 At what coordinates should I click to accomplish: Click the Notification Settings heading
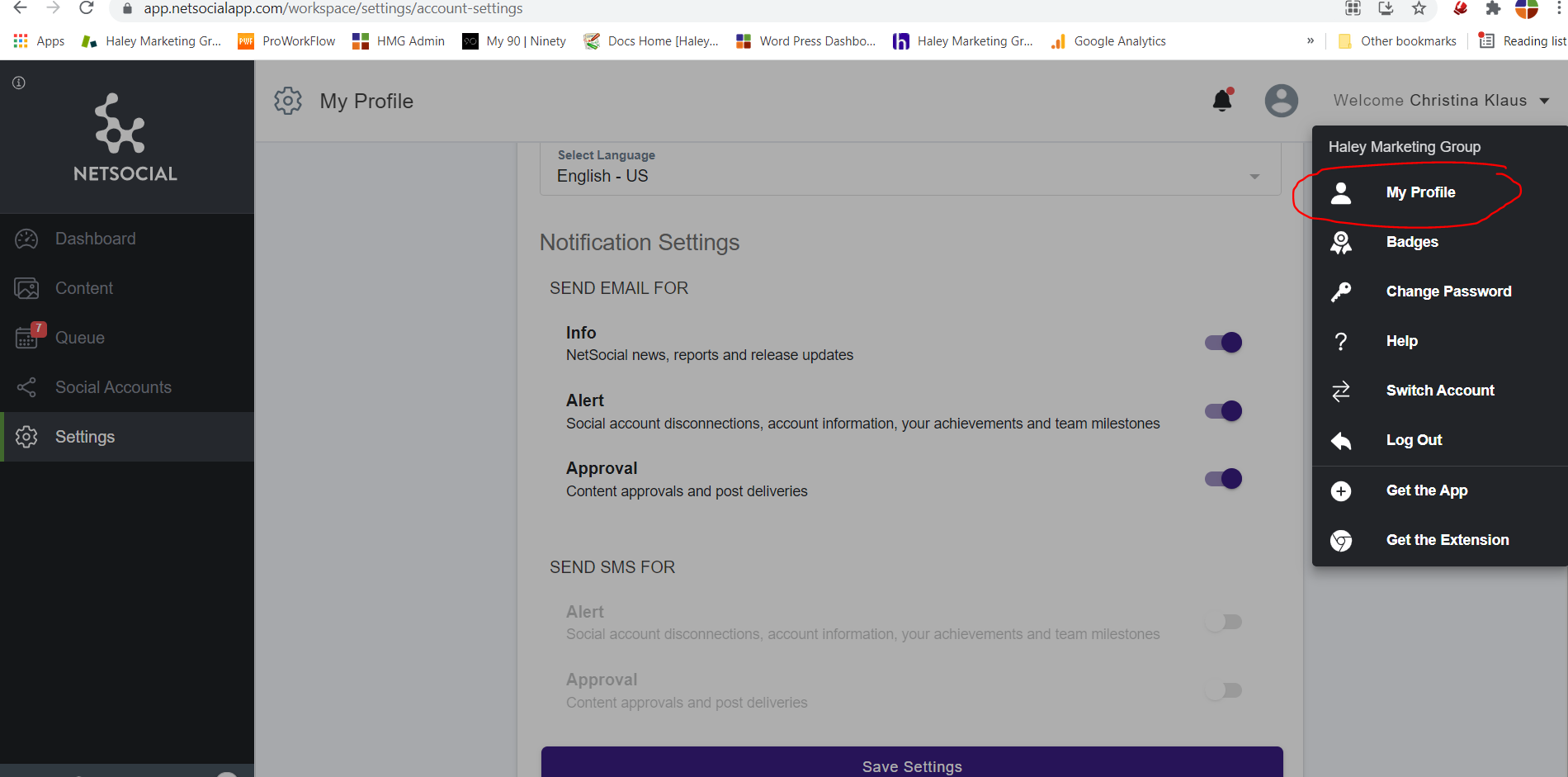click(x=640, y=243)
